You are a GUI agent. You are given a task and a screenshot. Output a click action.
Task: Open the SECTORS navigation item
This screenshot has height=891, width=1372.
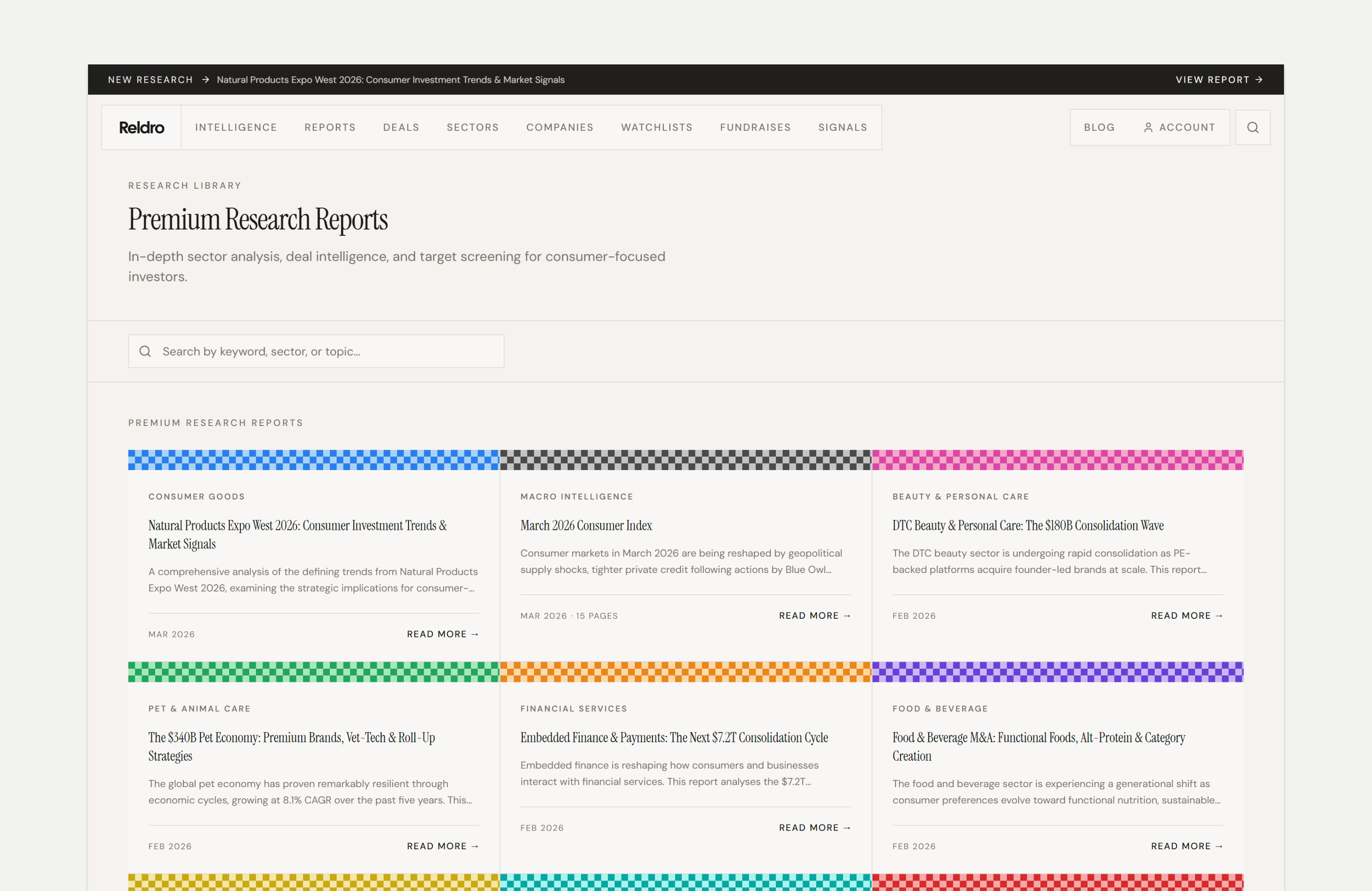(x=472, y=127)
